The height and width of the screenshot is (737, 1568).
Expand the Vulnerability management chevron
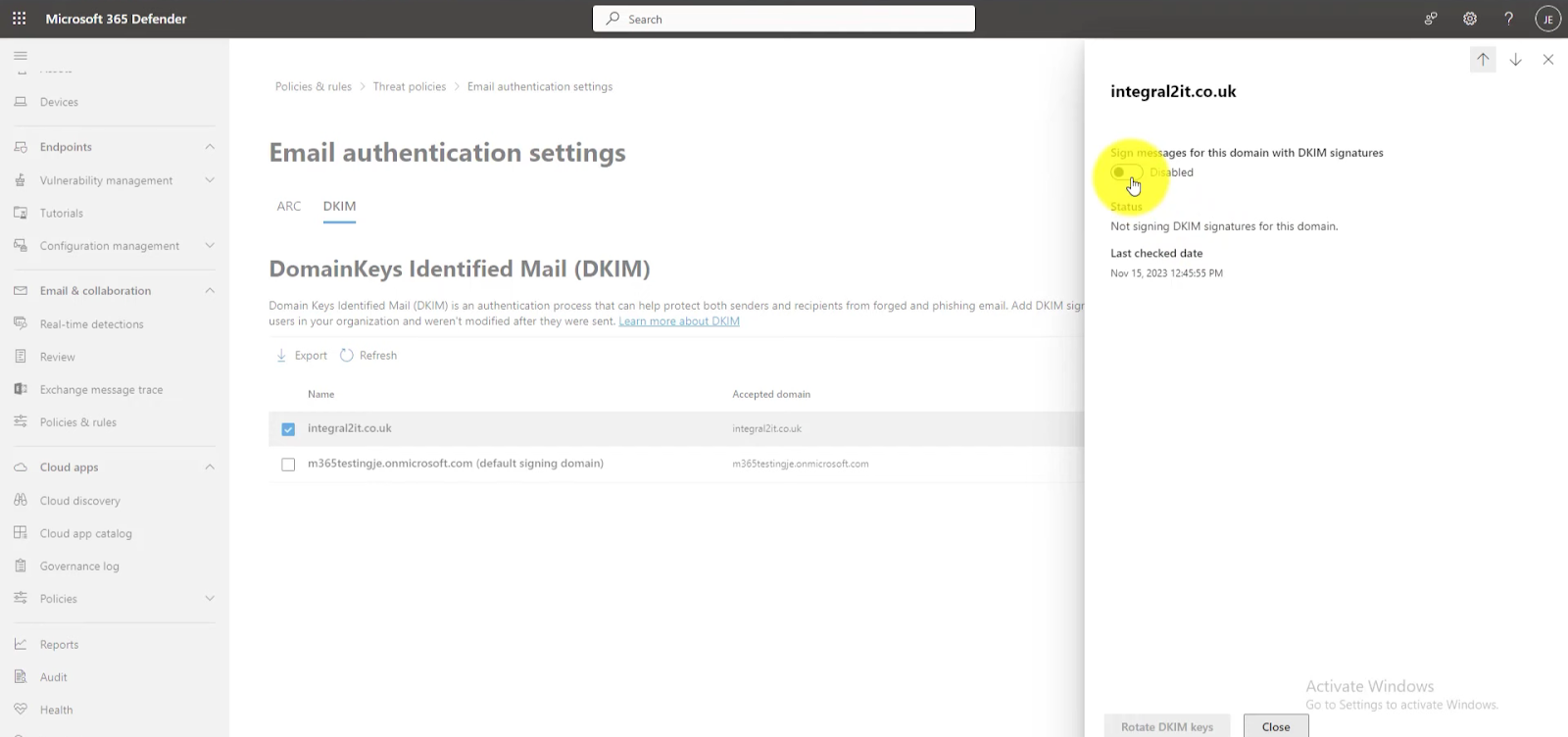tap(210, 180)
